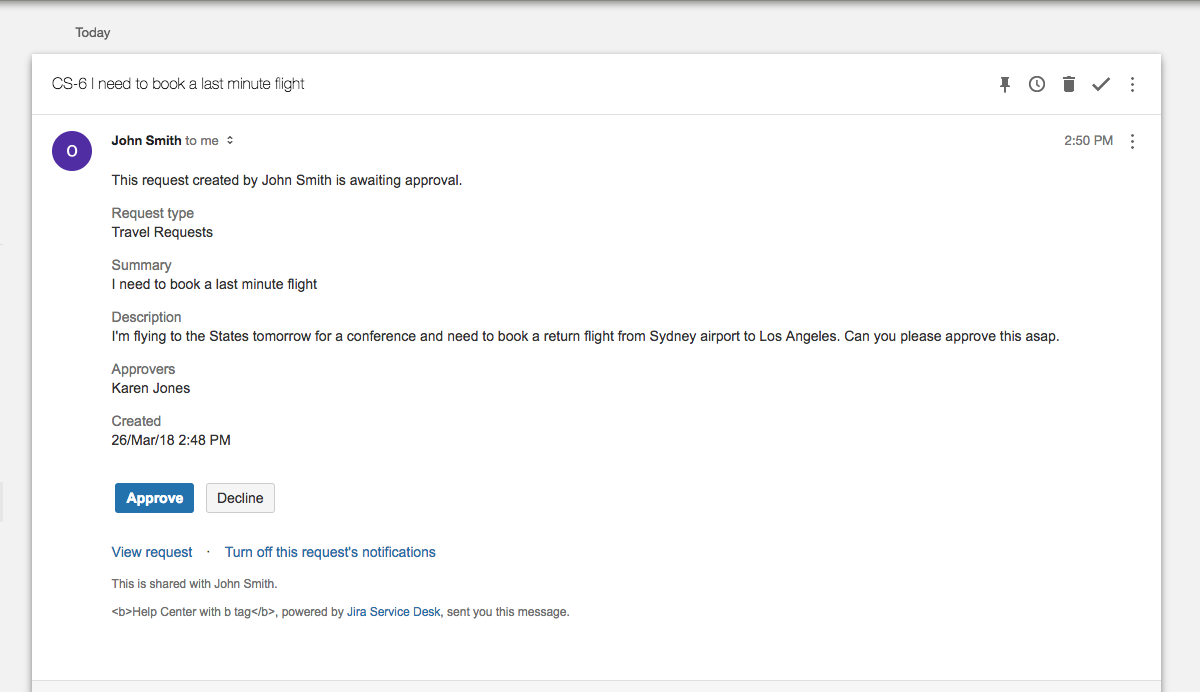Pin this conversation
Image resolution: width=1200 pixels, height=692 pixels.
click(1004, 84)
